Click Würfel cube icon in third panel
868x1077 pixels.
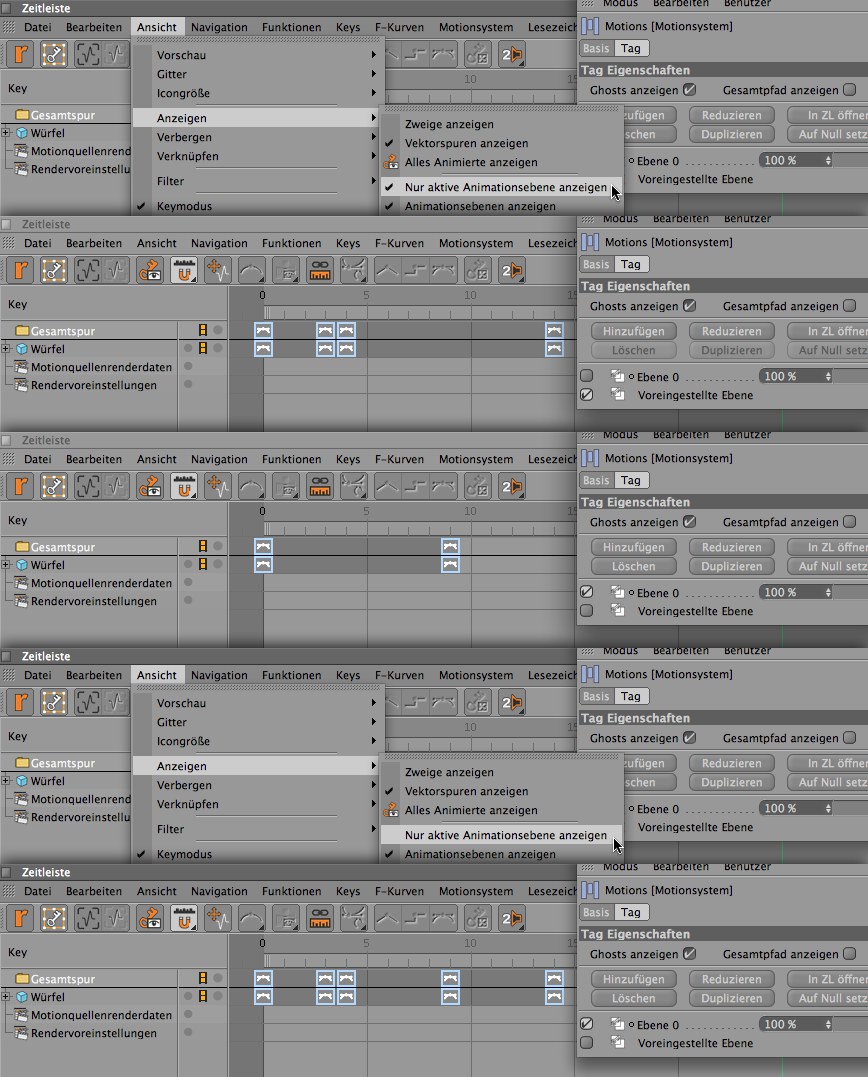pos(21,565)
